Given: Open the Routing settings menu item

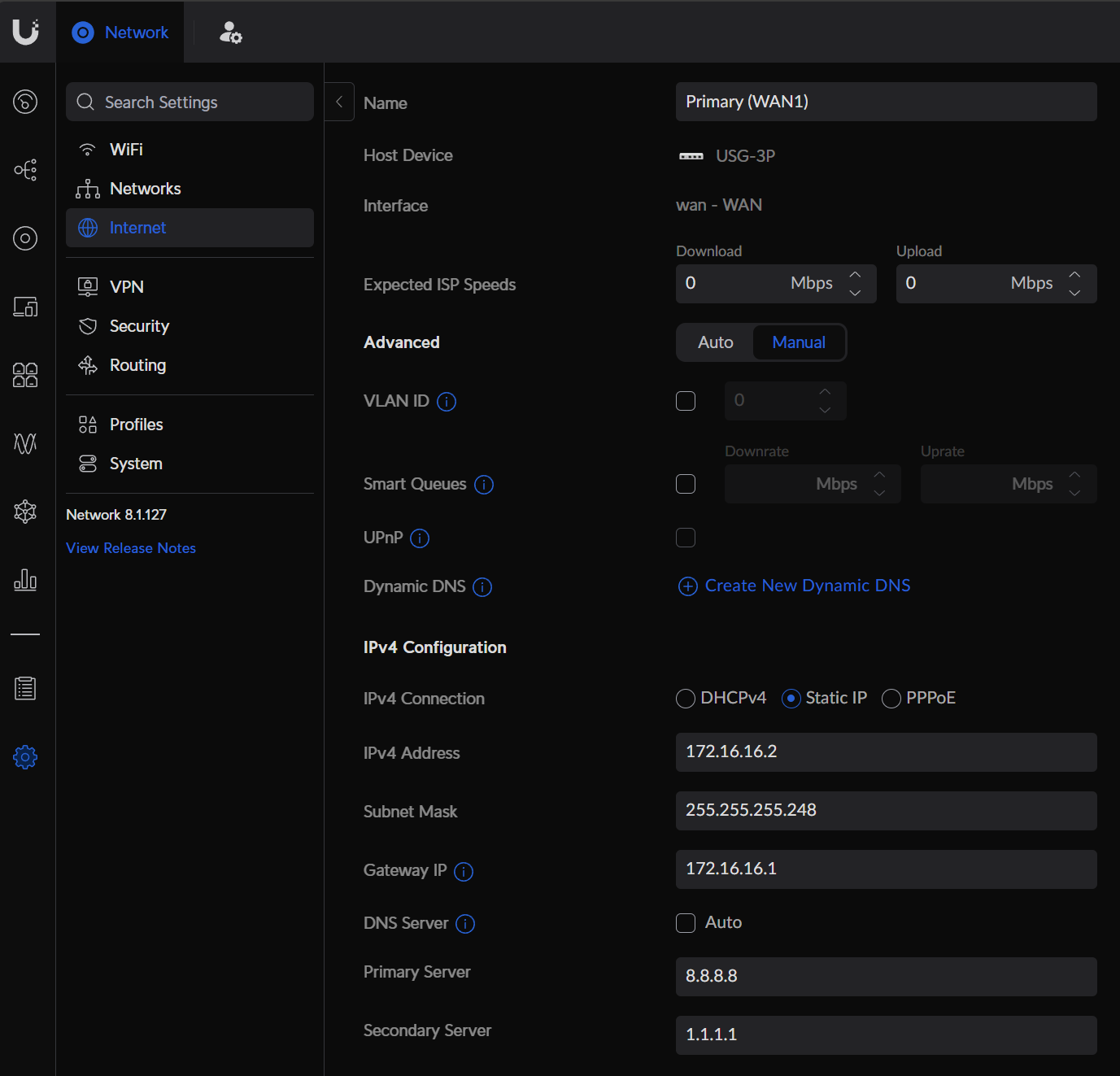Looking at the screenshot, I should tap(190, 365).
